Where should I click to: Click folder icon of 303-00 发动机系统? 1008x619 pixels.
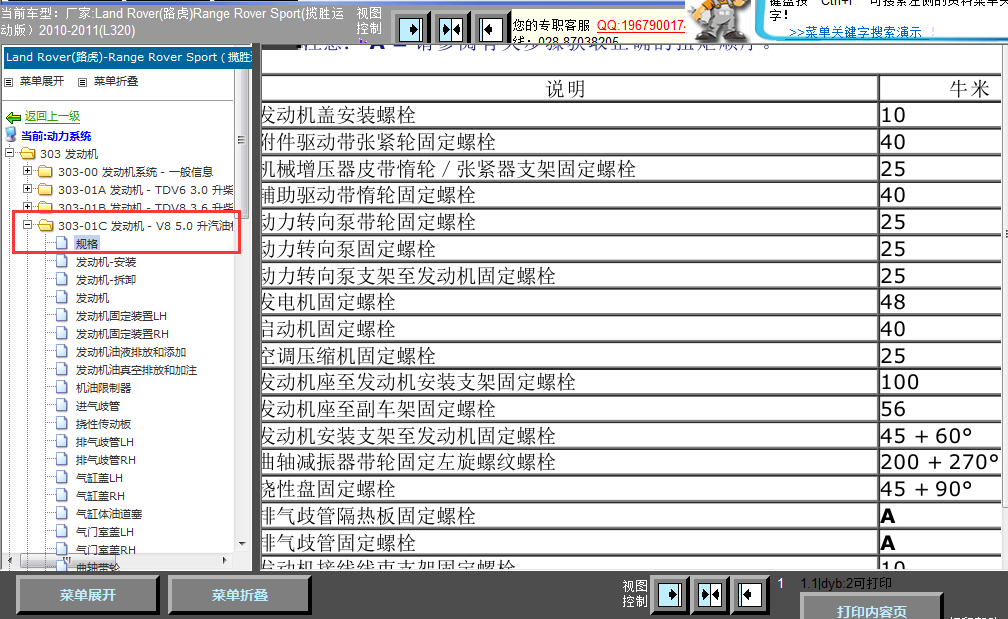(x=45, y=172)
